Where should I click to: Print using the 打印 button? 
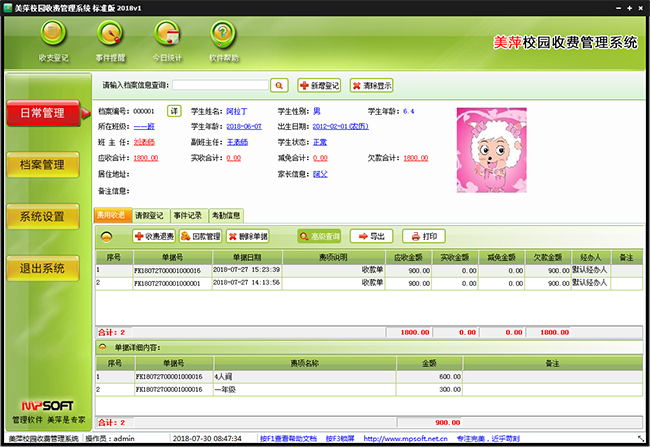pyautogui.click(x=424, y=236)
